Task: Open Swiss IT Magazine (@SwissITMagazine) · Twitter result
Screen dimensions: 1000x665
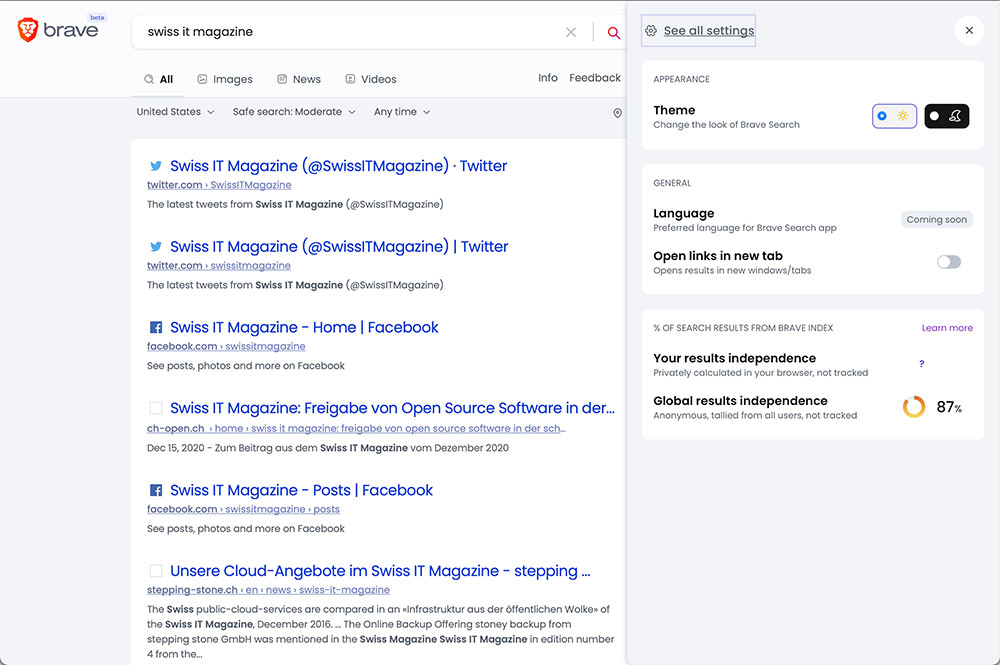Action: (339, 166)
